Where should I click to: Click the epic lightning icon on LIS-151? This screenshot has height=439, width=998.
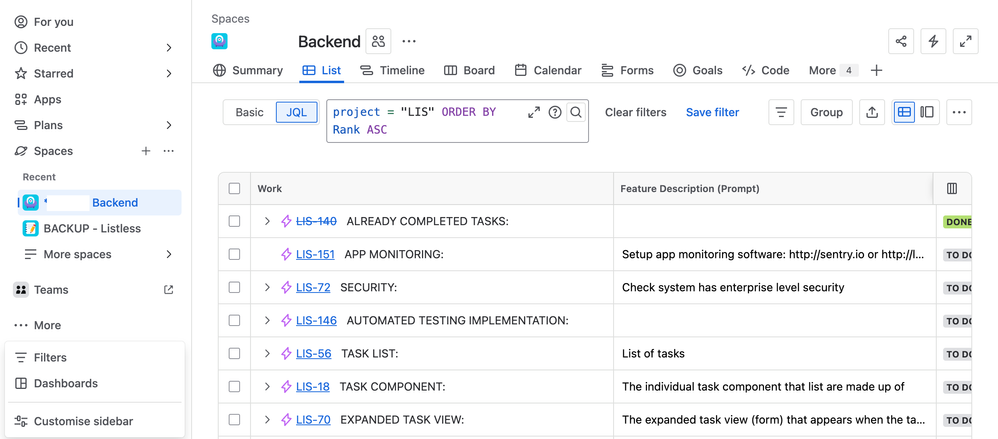[x=286, y=254]
